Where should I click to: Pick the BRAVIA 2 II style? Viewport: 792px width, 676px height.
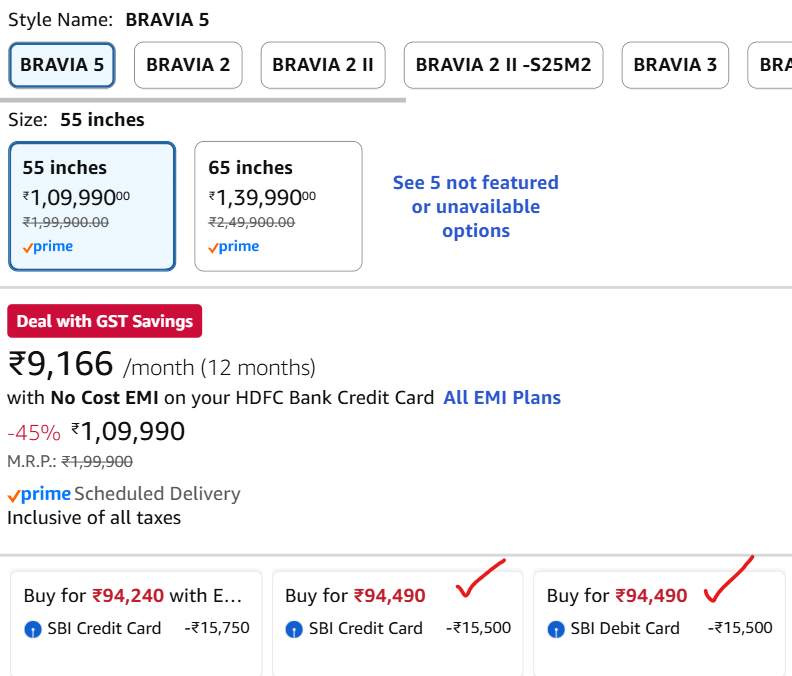(323, 65)
